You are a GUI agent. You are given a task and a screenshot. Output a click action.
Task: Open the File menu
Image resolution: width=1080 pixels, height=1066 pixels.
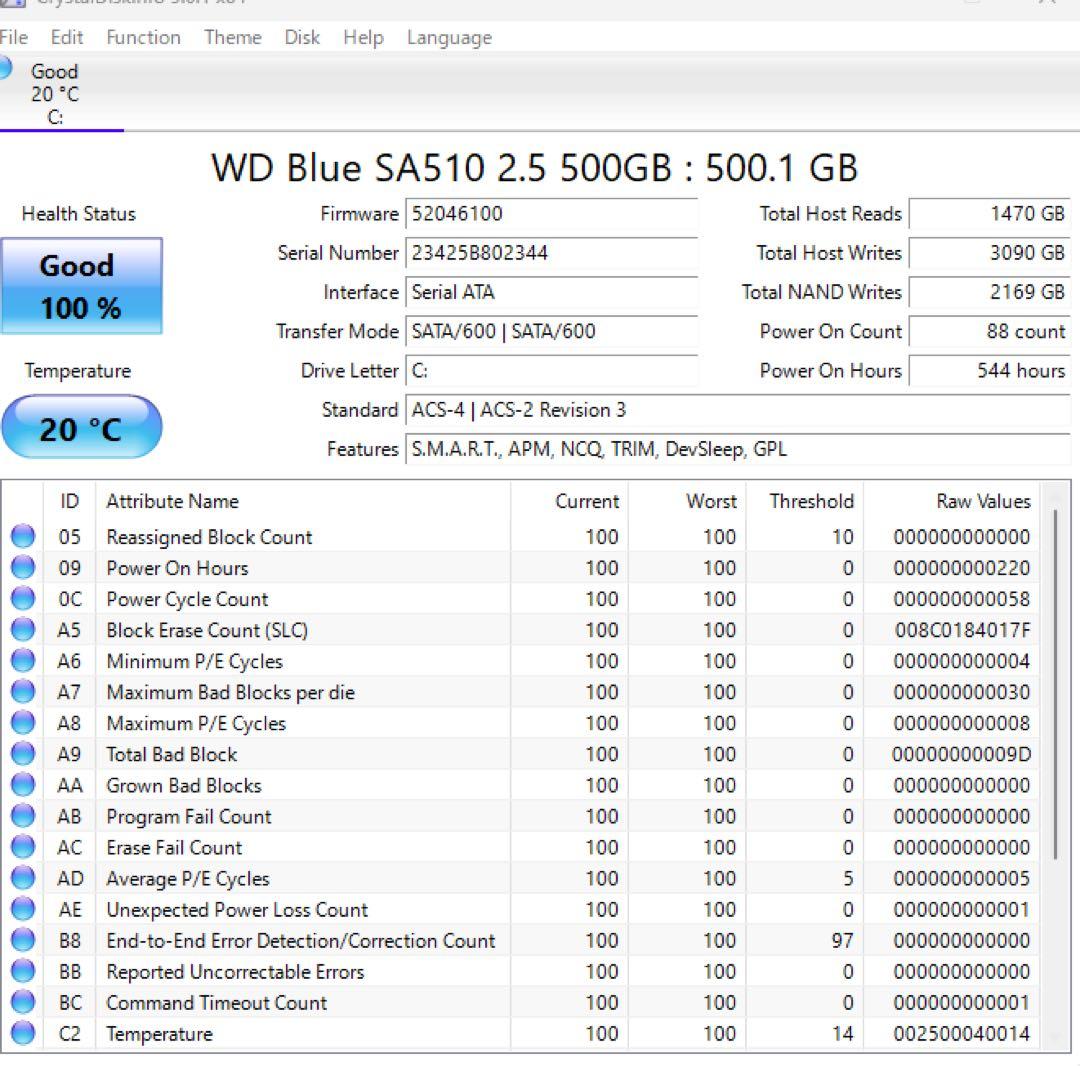click(x=15, y=37)
